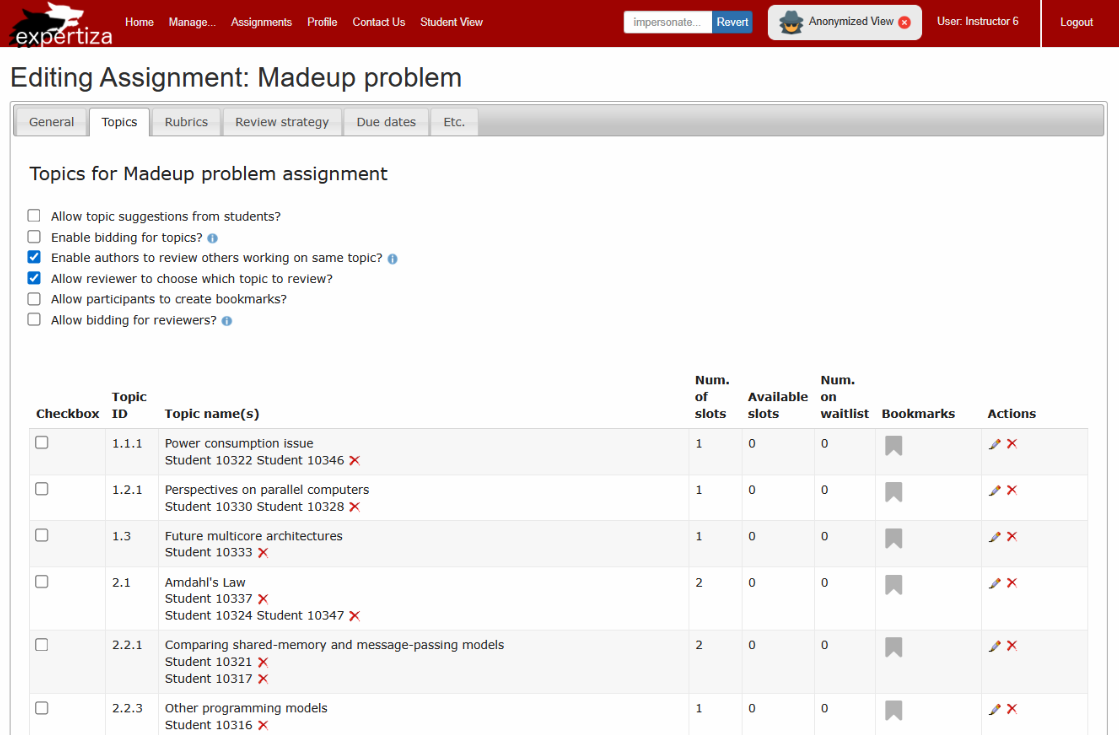Close the Anonymized View red badge
This screenshot has width=1119, height=735.
[x=904, y=22]
